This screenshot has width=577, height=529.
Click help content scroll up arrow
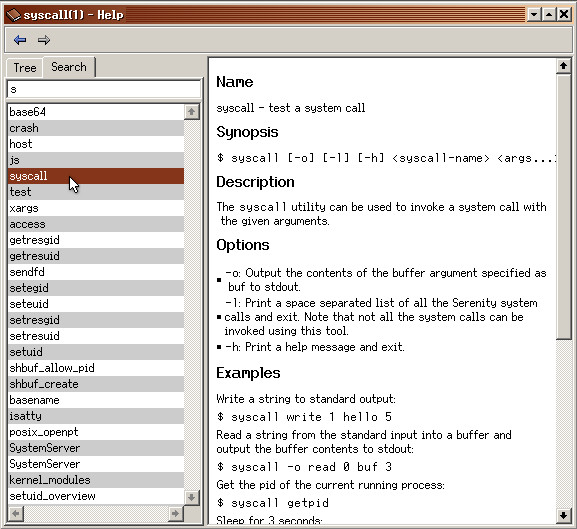(x=563, y=66)
